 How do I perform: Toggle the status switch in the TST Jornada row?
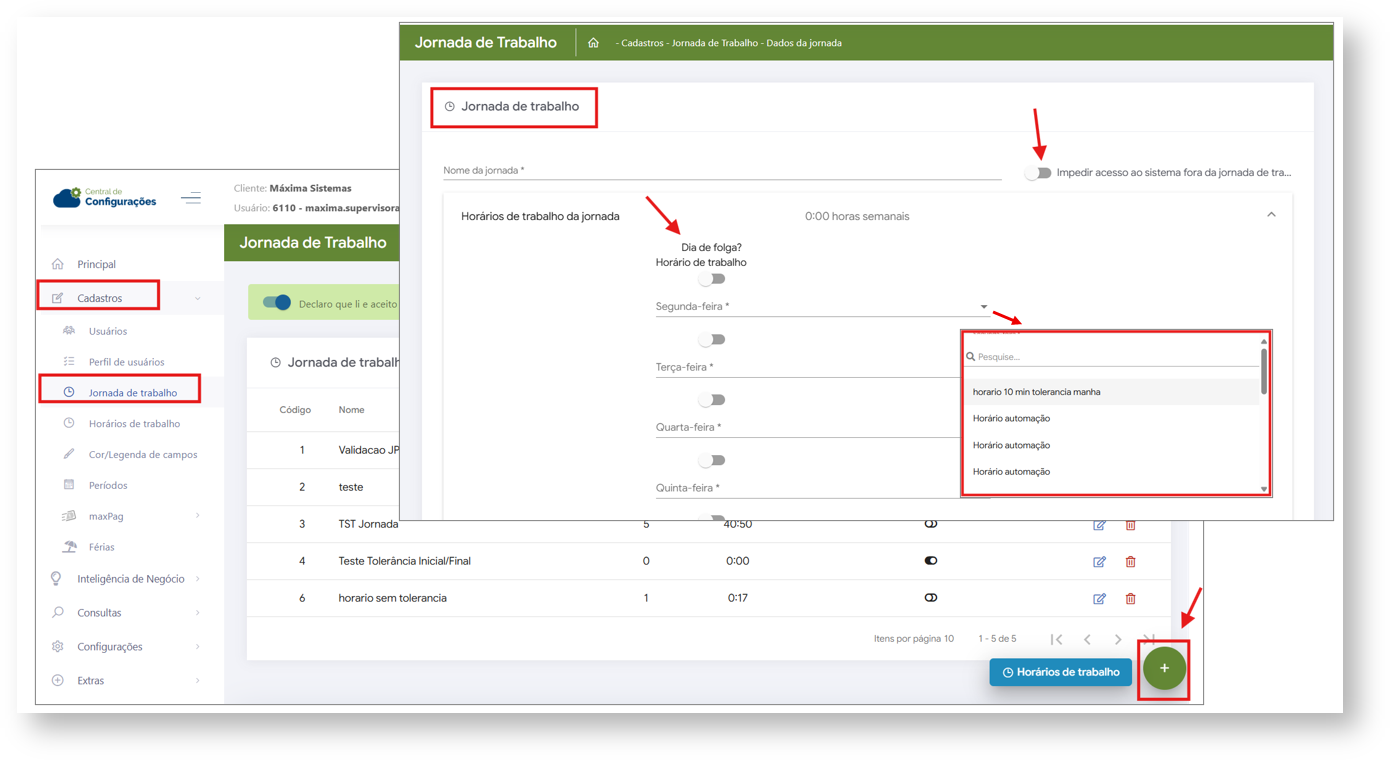point(930,524)
